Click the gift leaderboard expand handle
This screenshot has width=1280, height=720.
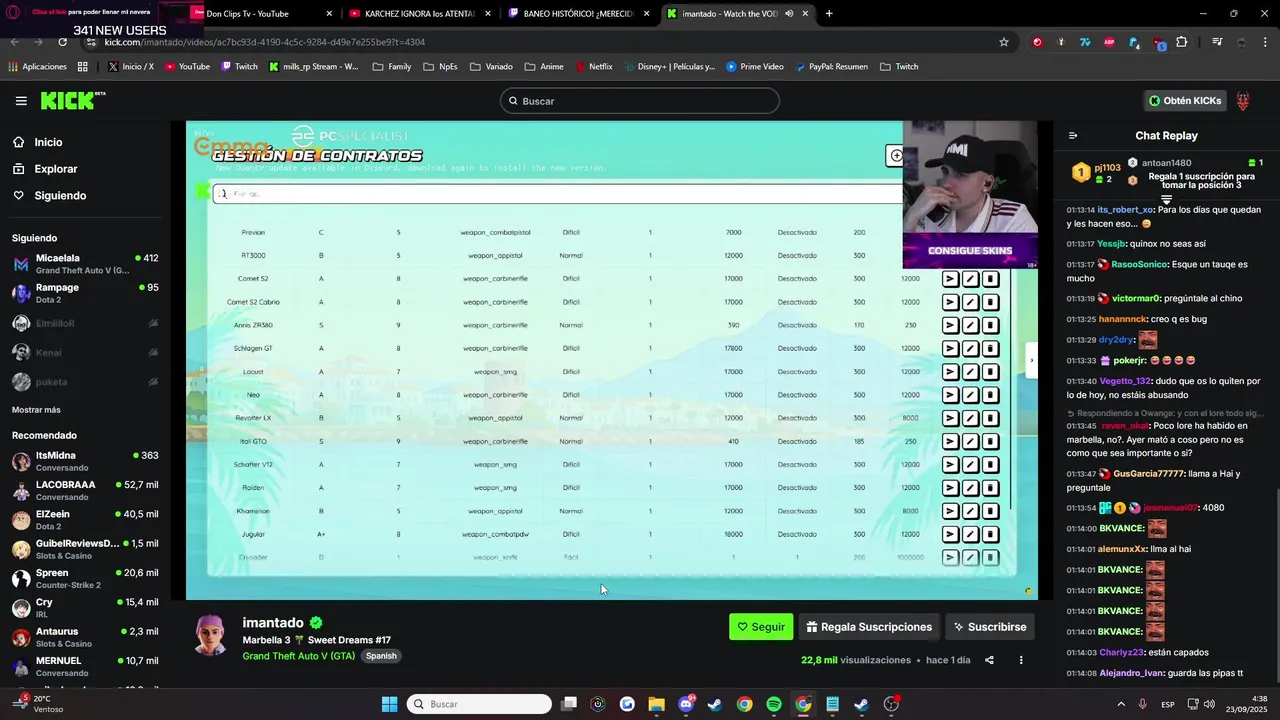pos(1166,201)
